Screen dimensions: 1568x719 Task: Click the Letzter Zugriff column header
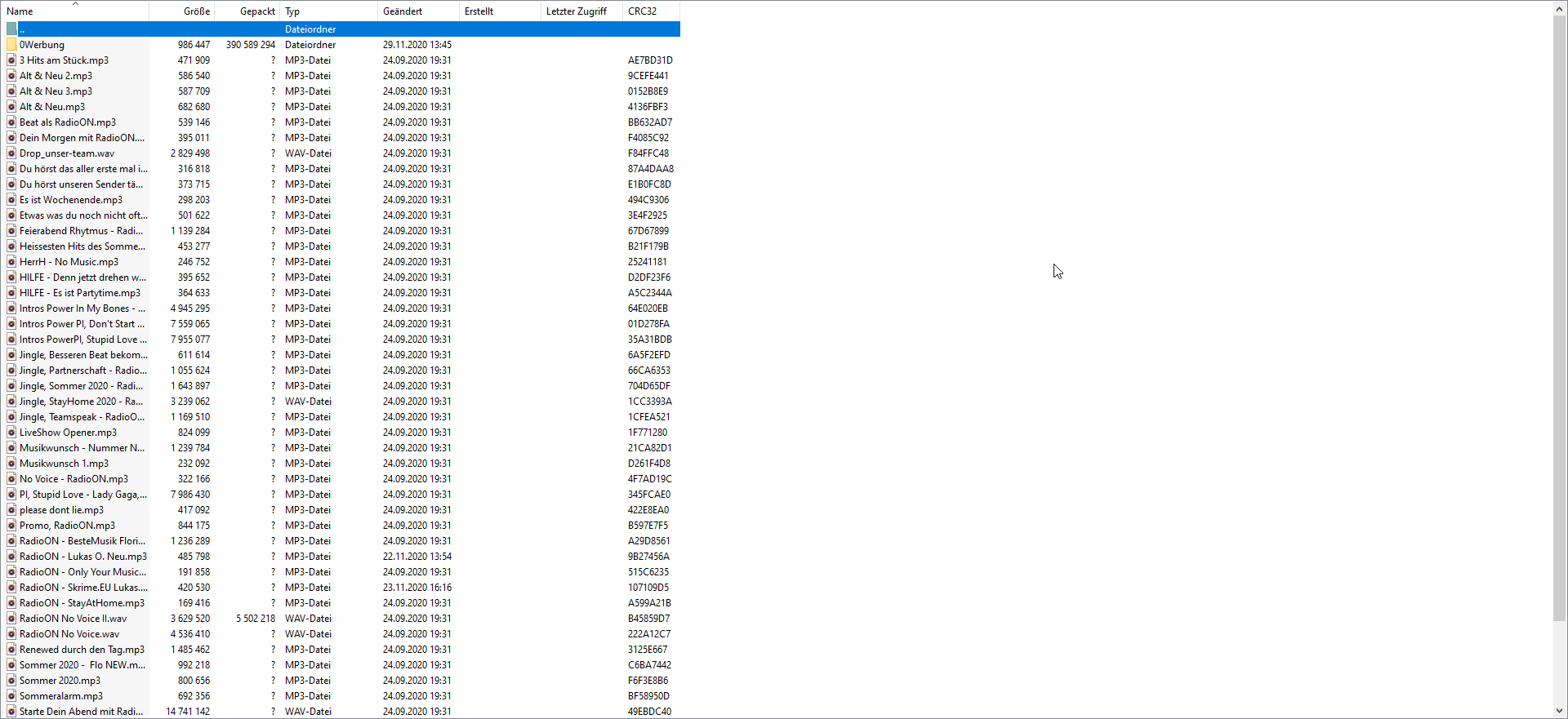[x=576, y=11]
